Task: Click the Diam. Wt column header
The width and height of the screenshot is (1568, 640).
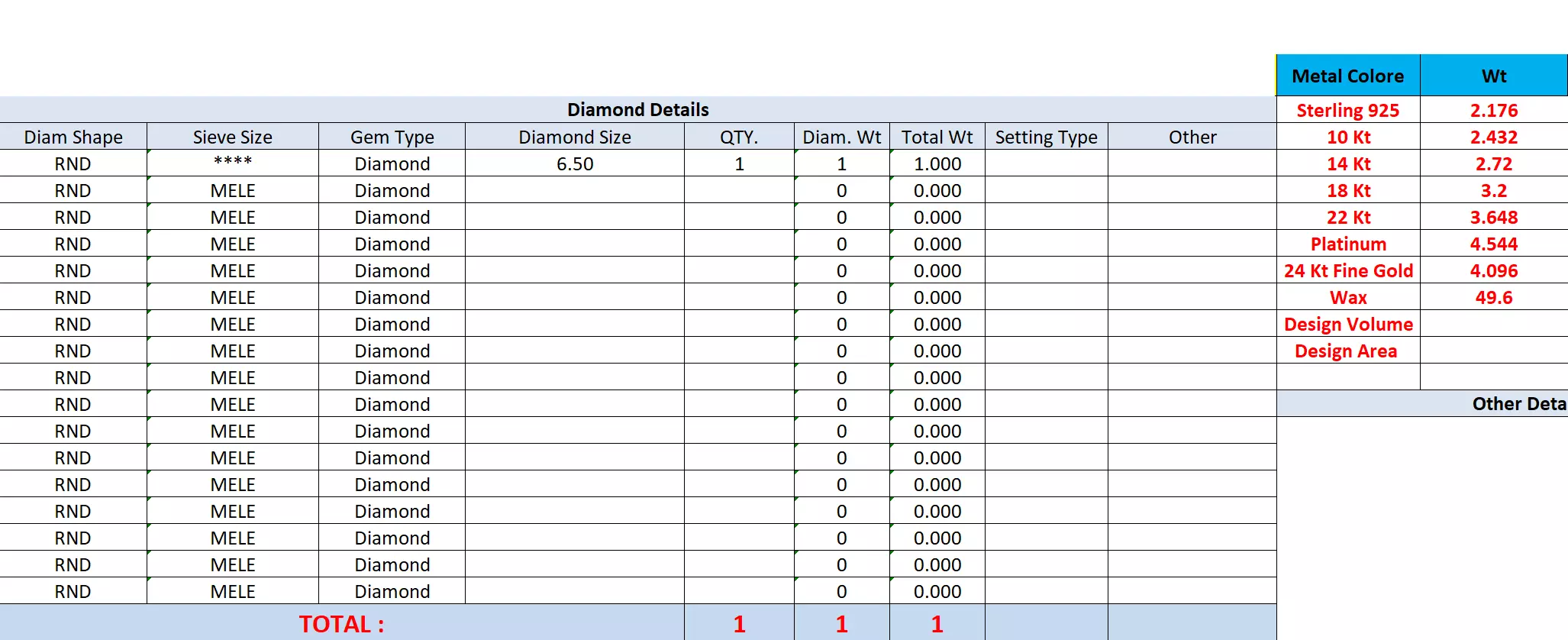Action: (x=842, y=137)
